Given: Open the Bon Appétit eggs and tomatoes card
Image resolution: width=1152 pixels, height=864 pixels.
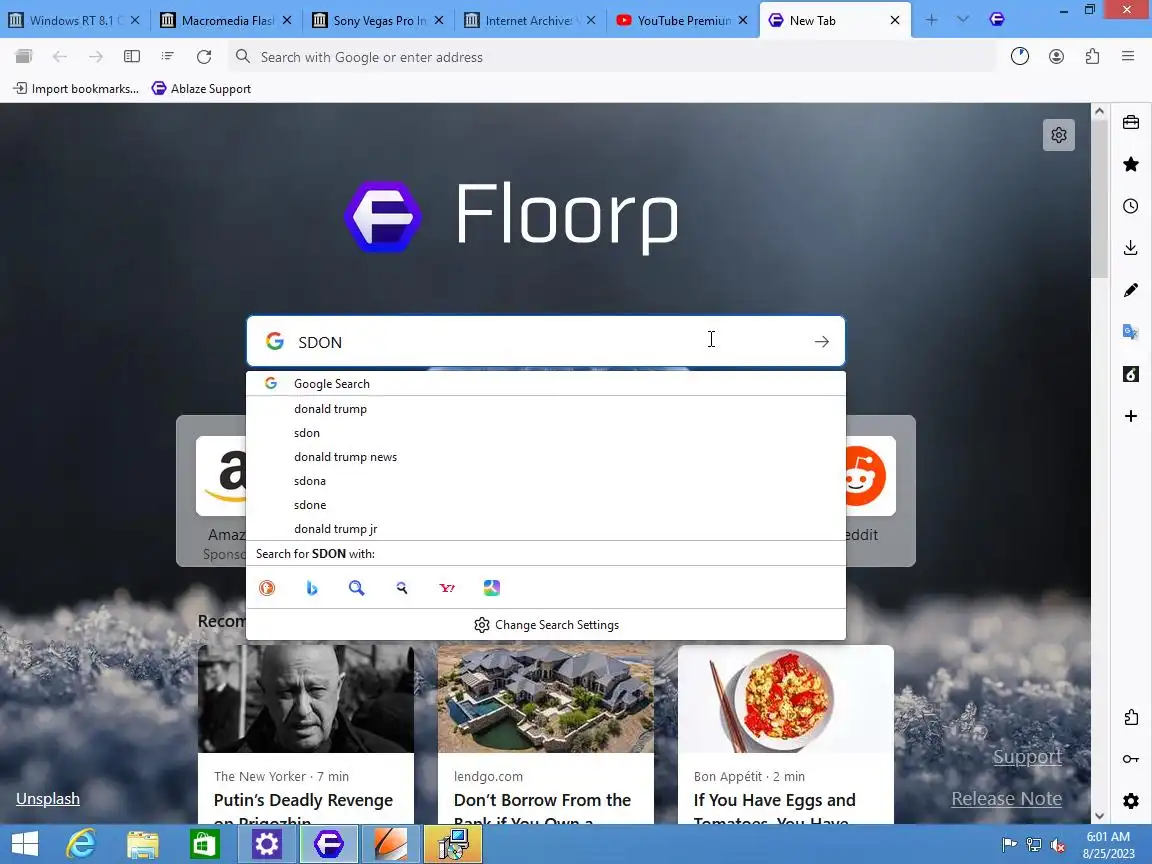Looking at the screenshot, I should (x=786, y=735).
